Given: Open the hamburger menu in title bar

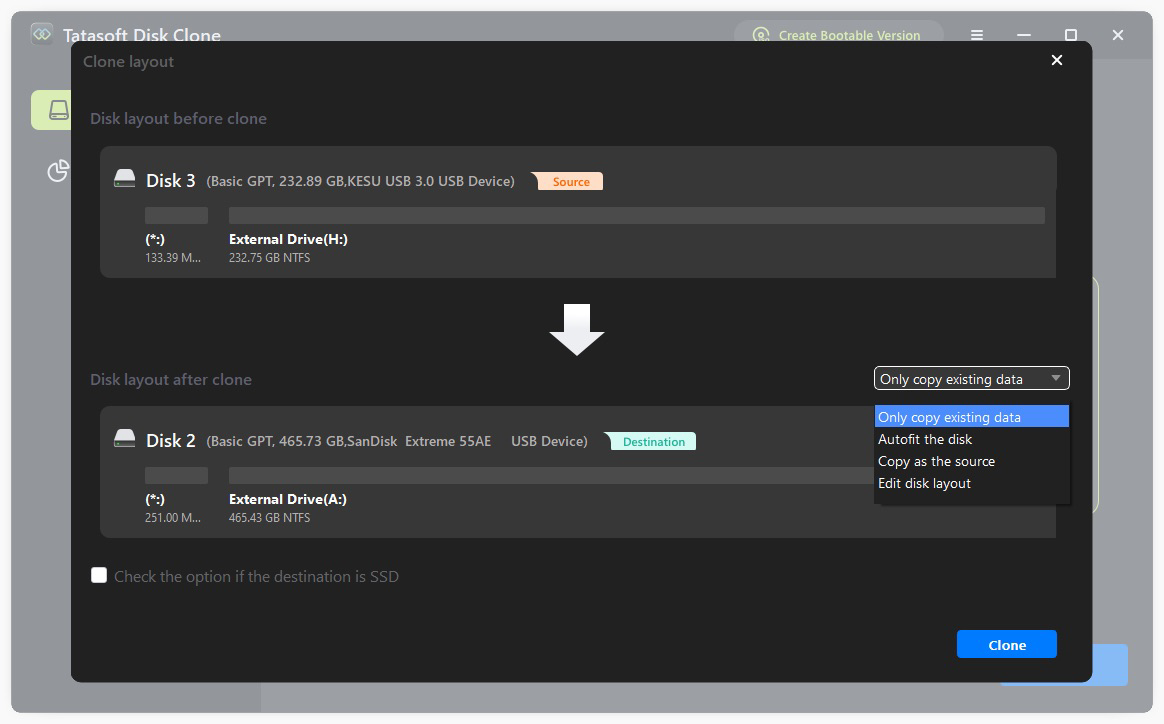Looking at the screenshot, I should pos(976,35).
